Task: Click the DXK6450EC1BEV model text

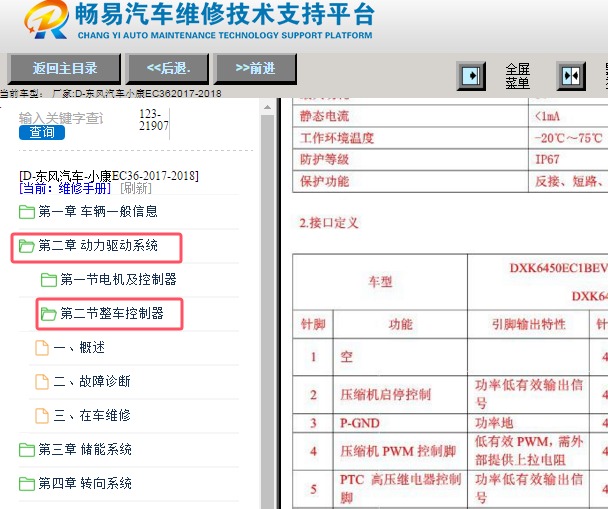Action: point(558,268)
